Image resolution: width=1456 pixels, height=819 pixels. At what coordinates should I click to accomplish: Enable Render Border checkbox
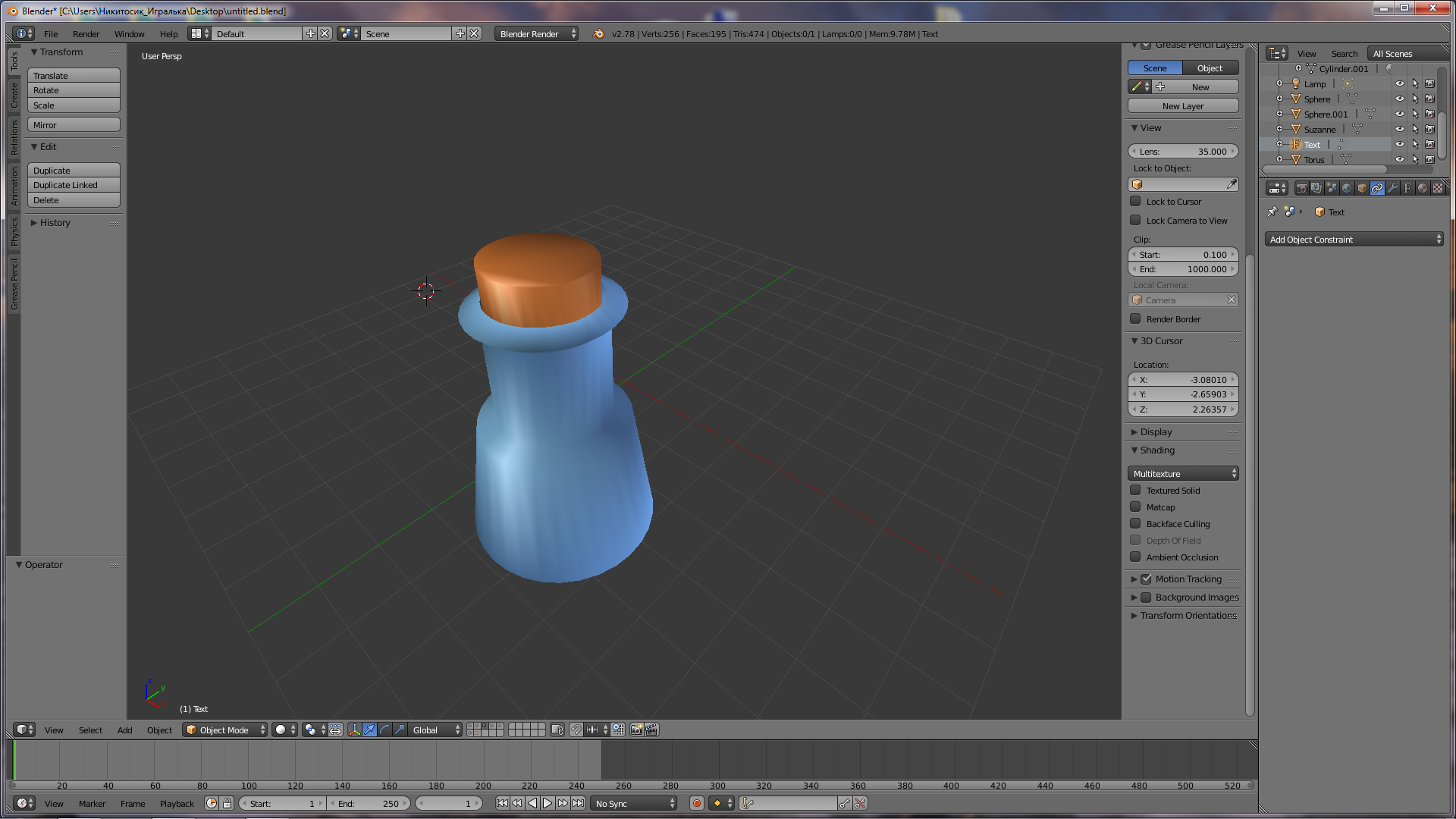click(1135, 319)
